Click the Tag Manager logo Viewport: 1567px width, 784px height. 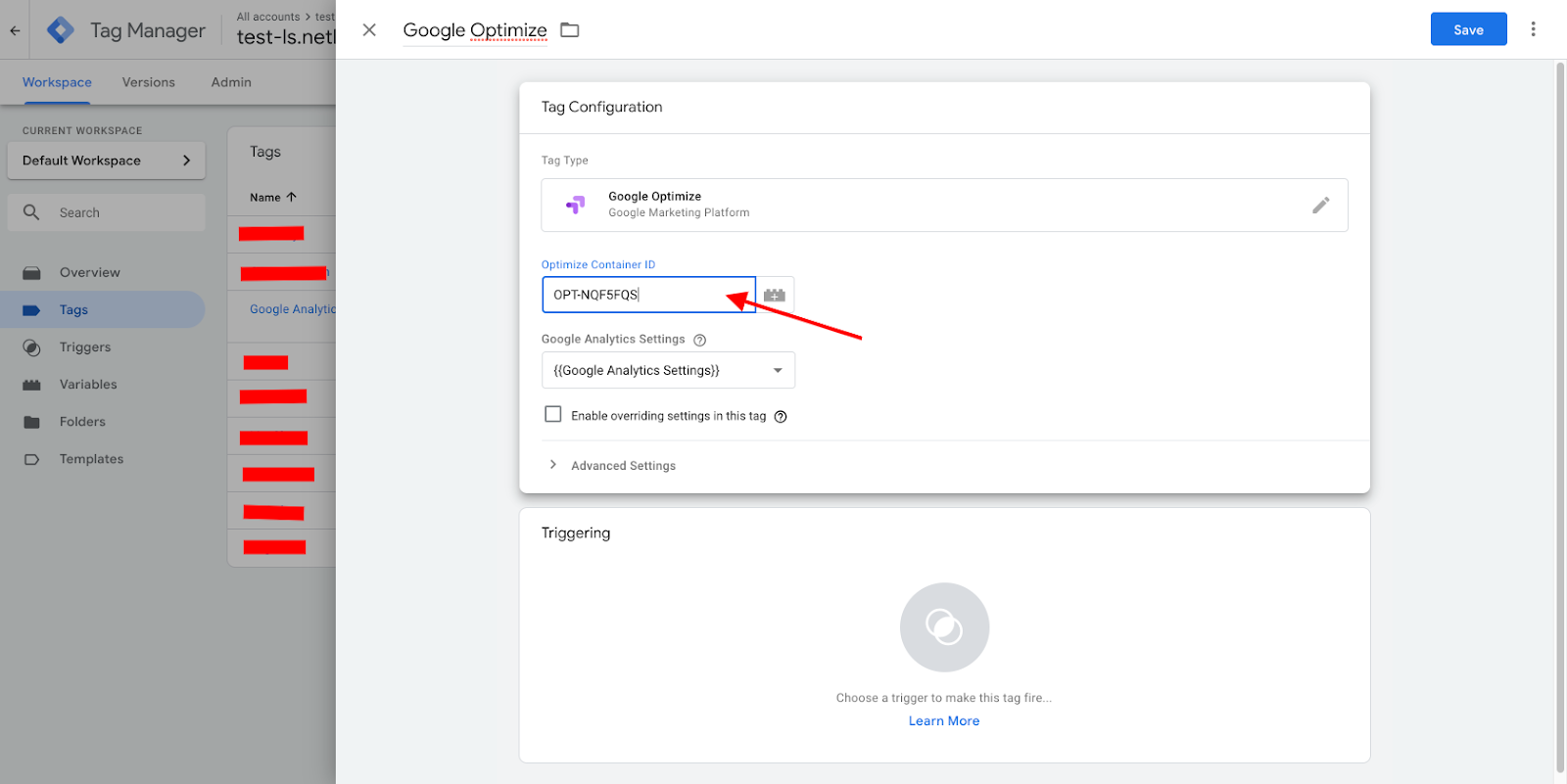pyautogui.click(x=61, y=30)
